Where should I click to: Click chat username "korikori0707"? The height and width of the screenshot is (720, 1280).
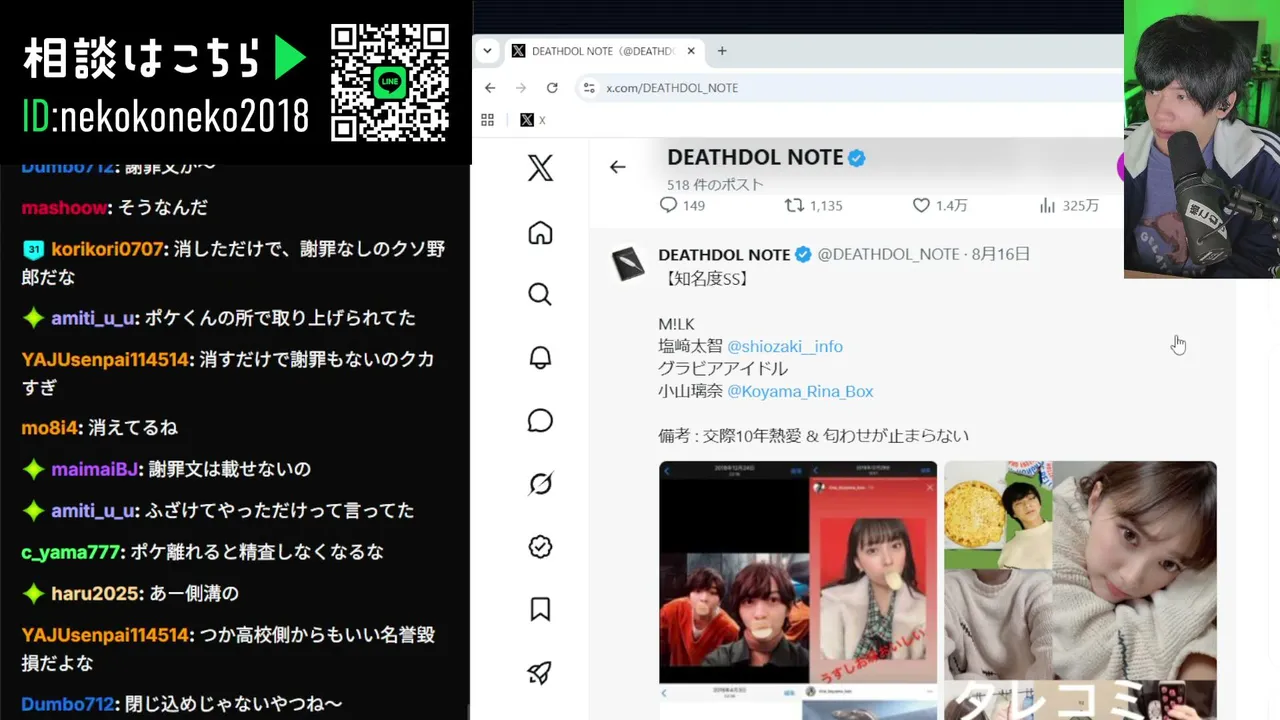point(108,249)
